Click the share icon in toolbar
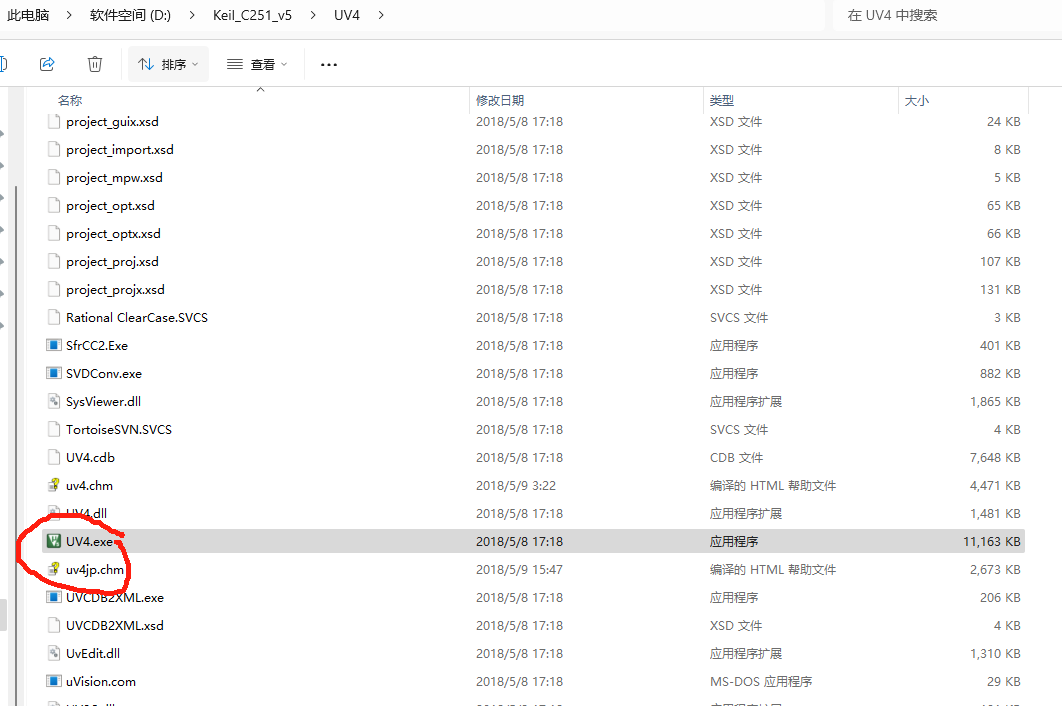The image size is (1062, 706). pyautogui.click(x=47, y=64)
